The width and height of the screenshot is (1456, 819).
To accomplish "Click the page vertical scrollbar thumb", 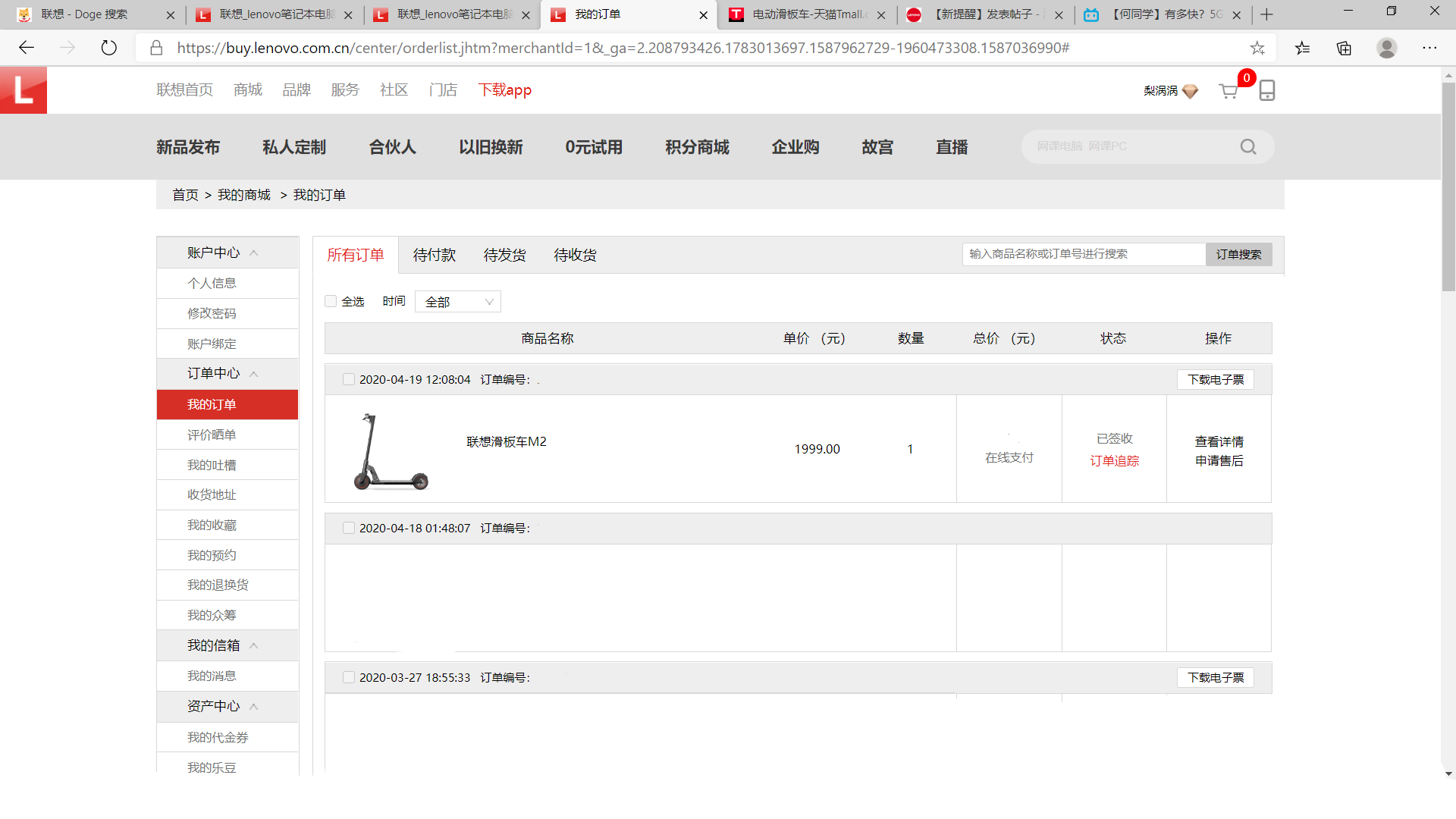I will [x=1448, y=186].
